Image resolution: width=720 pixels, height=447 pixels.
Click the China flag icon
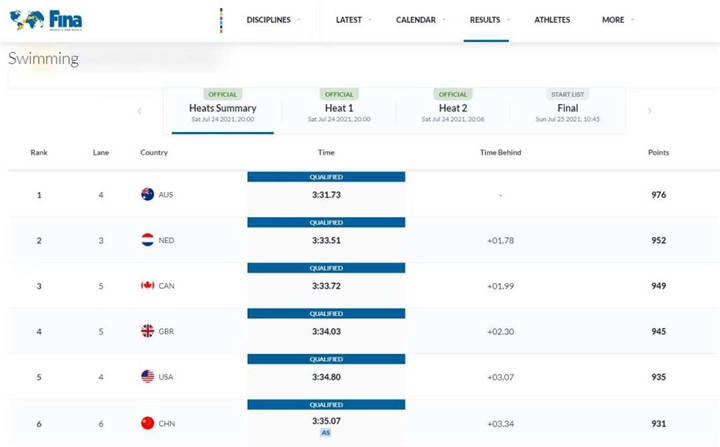tap(147, 423)
